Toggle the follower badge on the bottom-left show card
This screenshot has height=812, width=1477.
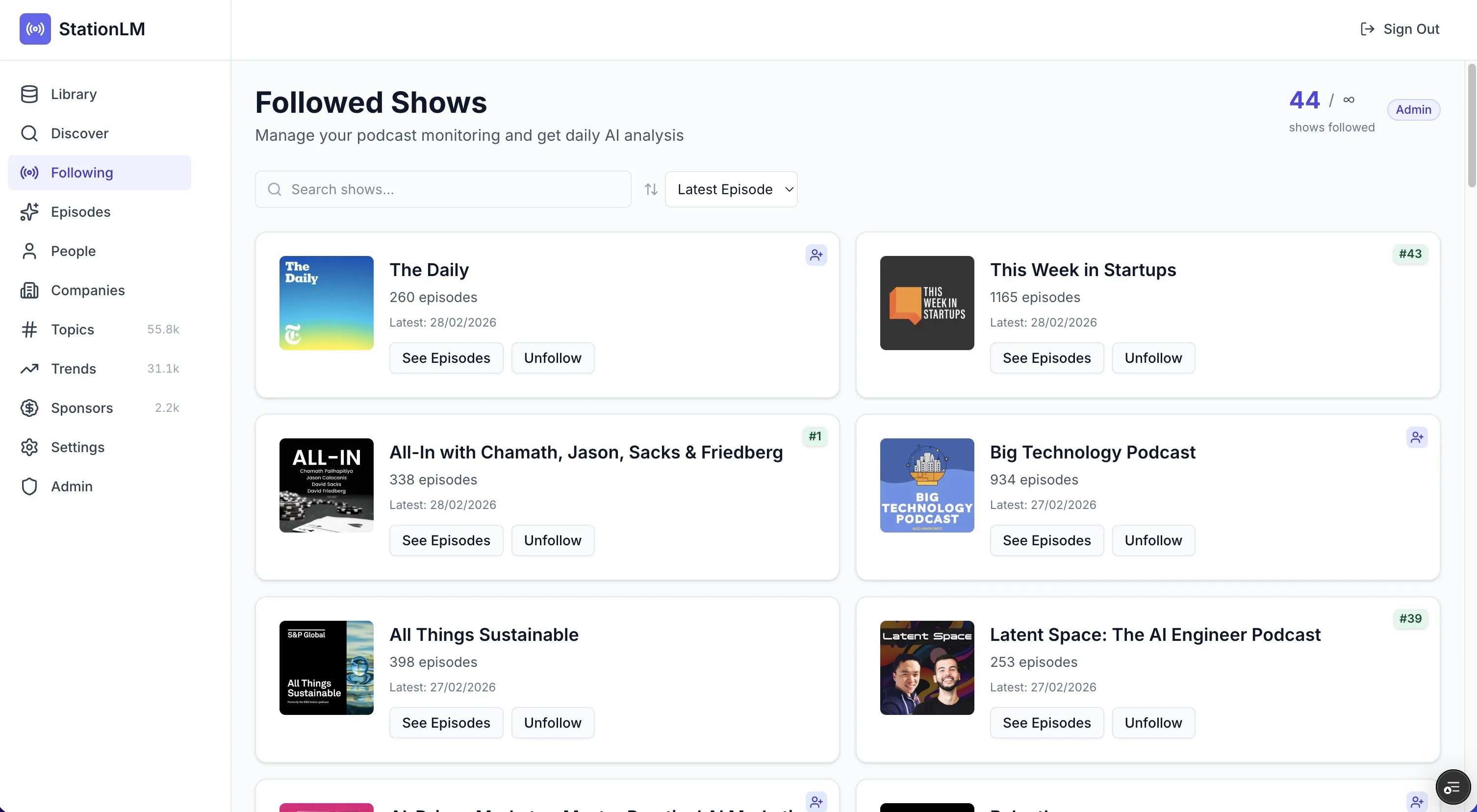tap(816, 802)
